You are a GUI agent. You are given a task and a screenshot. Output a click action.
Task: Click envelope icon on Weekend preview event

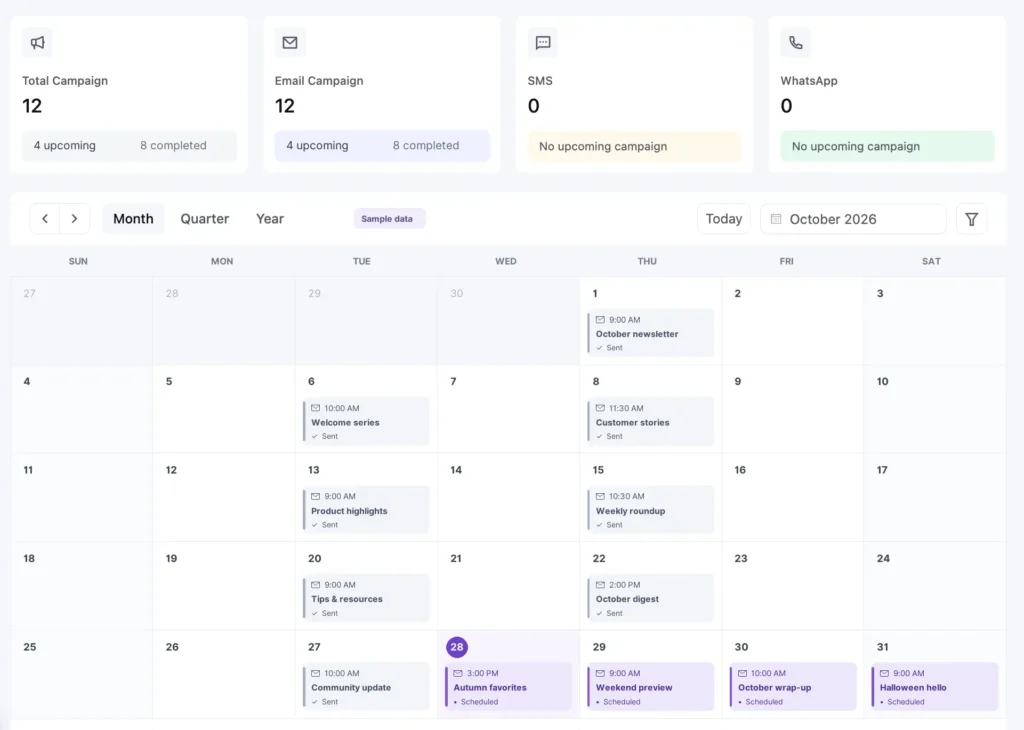click(600, 673)
